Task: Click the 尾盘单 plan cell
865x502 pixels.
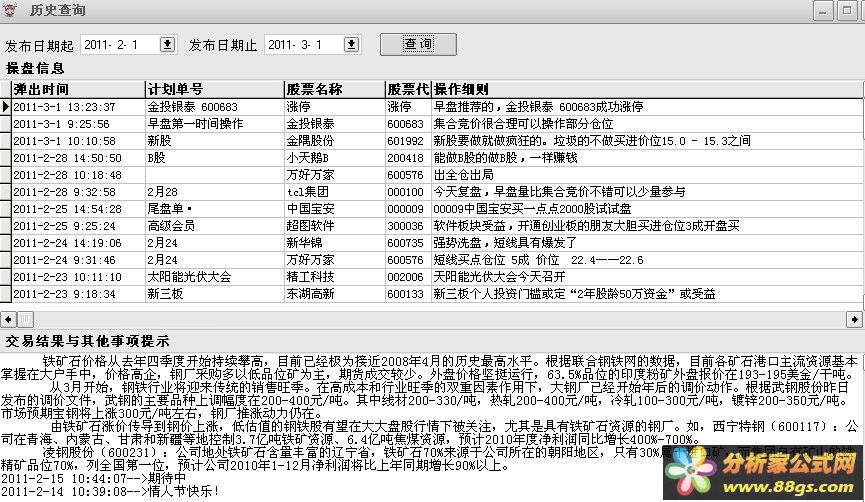Action: point(215,209)
